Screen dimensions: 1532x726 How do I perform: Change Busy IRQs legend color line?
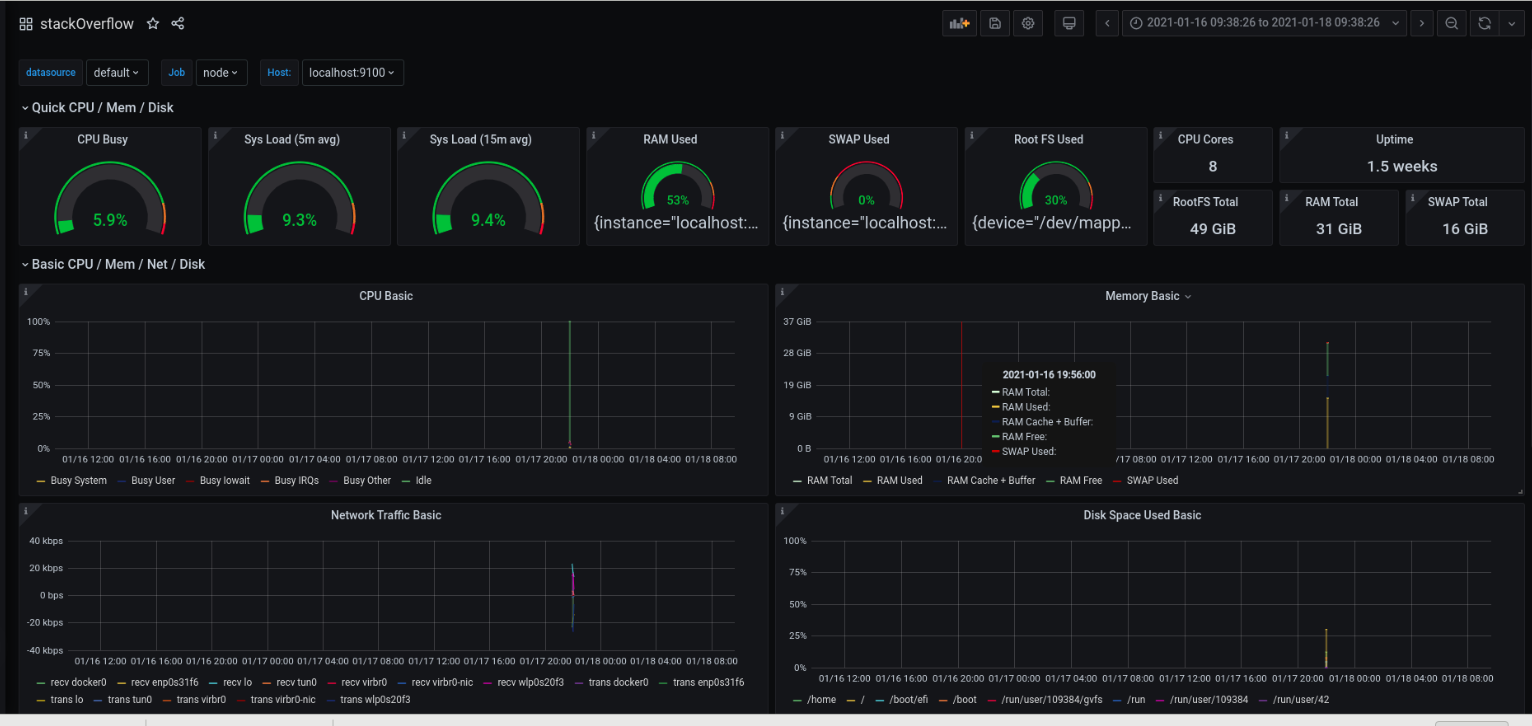point(266,481)
